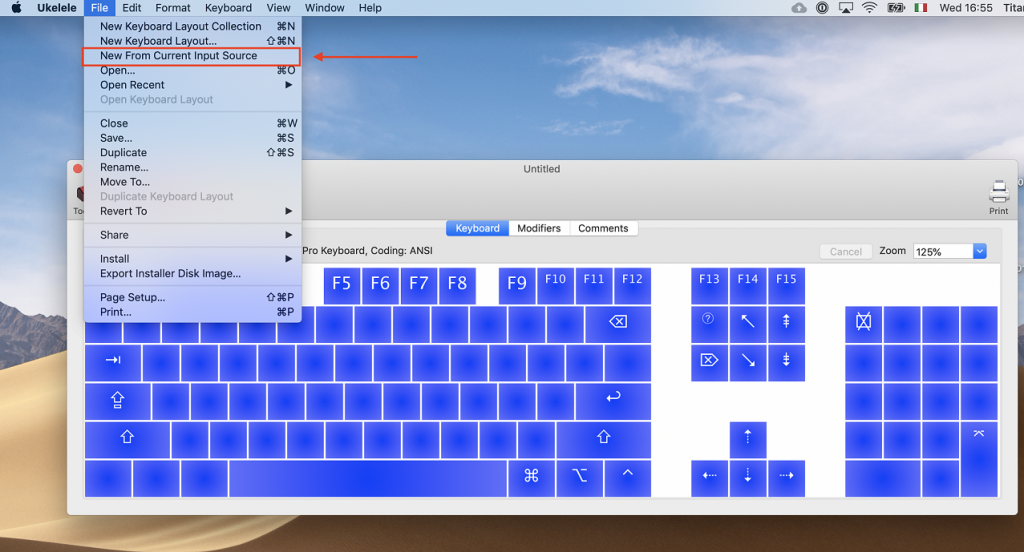Click the Zoom percentage input field

pos(944,252)
